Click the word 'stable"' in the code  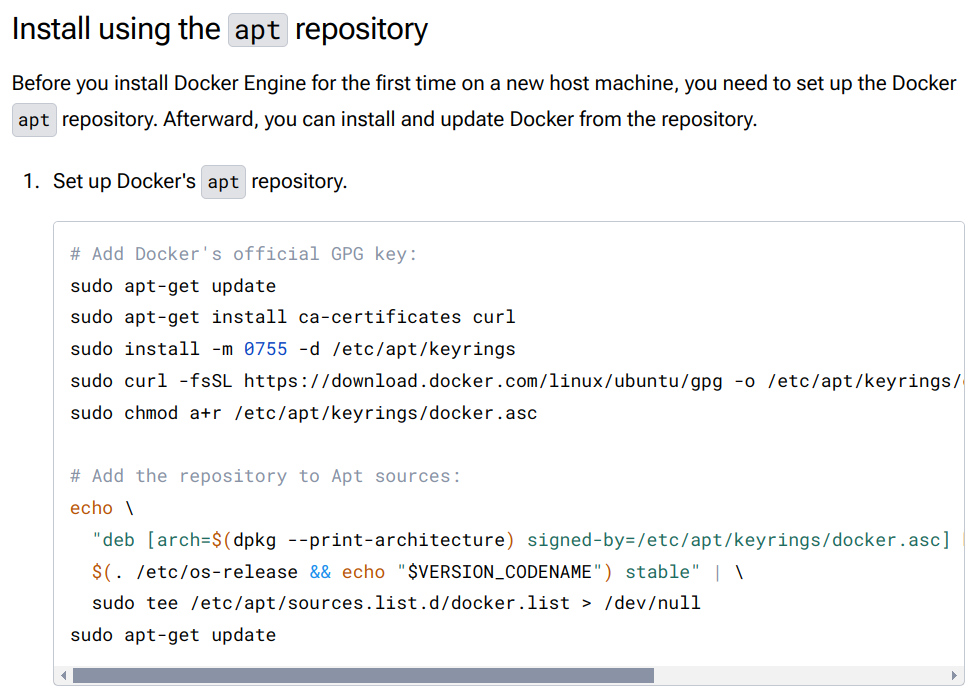coord(662,572)
